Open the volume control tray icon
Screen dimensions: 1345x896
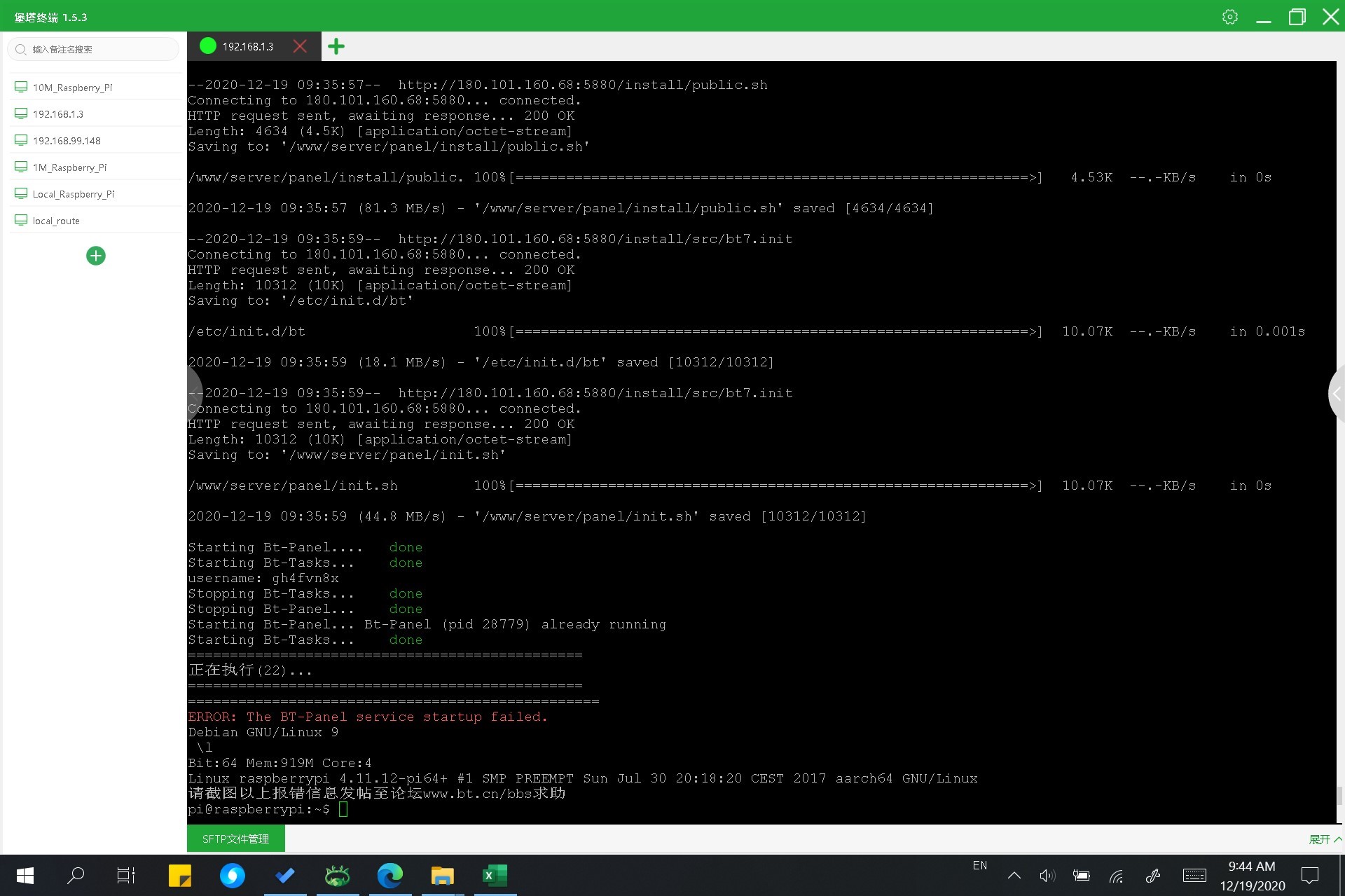[1047, 875]
